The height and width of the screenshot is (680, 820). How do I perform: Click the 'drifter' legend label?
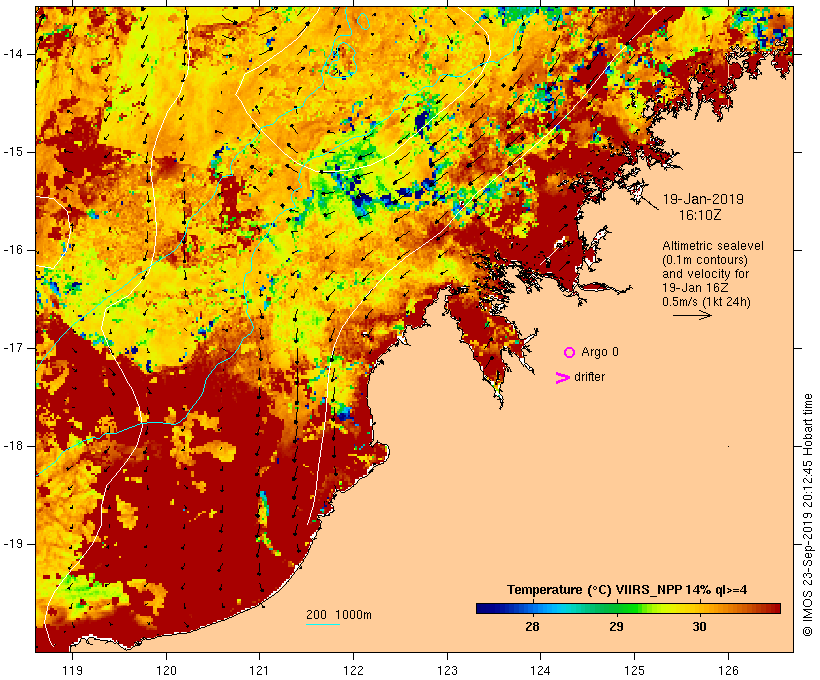click(589, 377)
